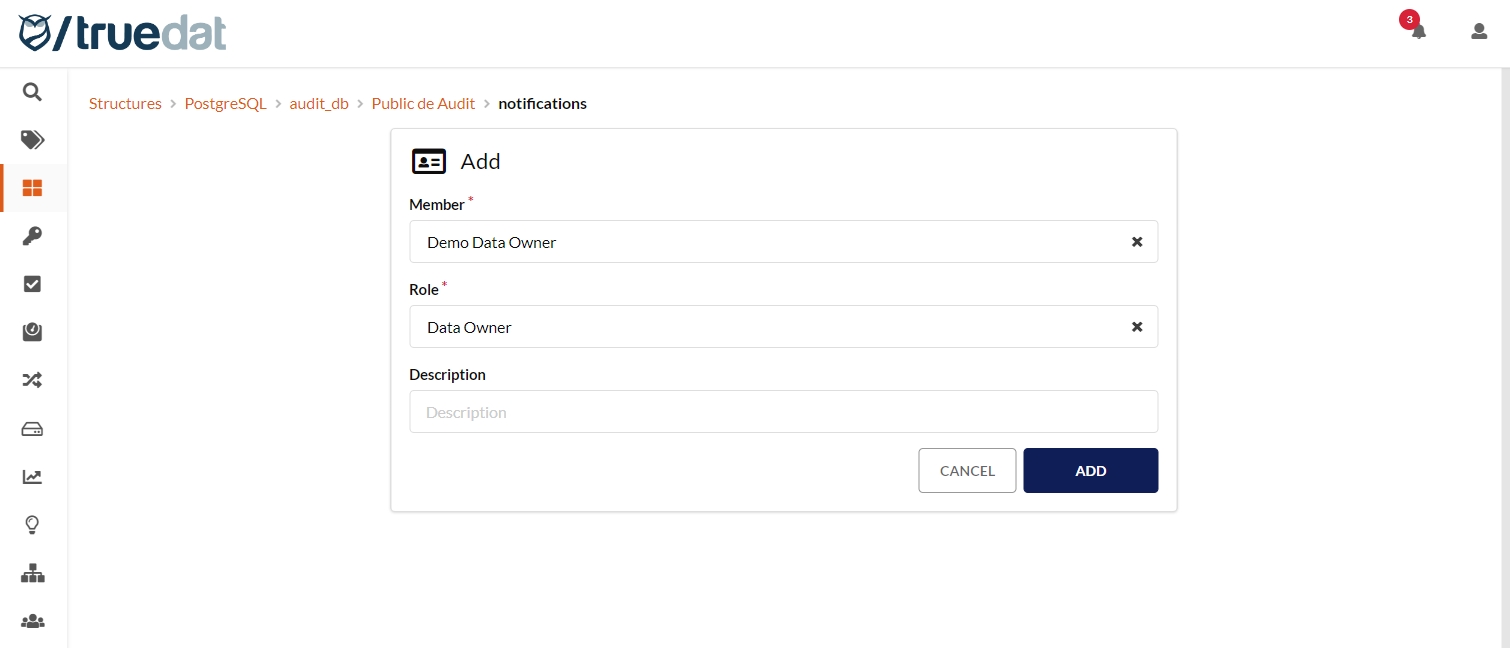Open the line chart icon in sidebar

(32, 477)
